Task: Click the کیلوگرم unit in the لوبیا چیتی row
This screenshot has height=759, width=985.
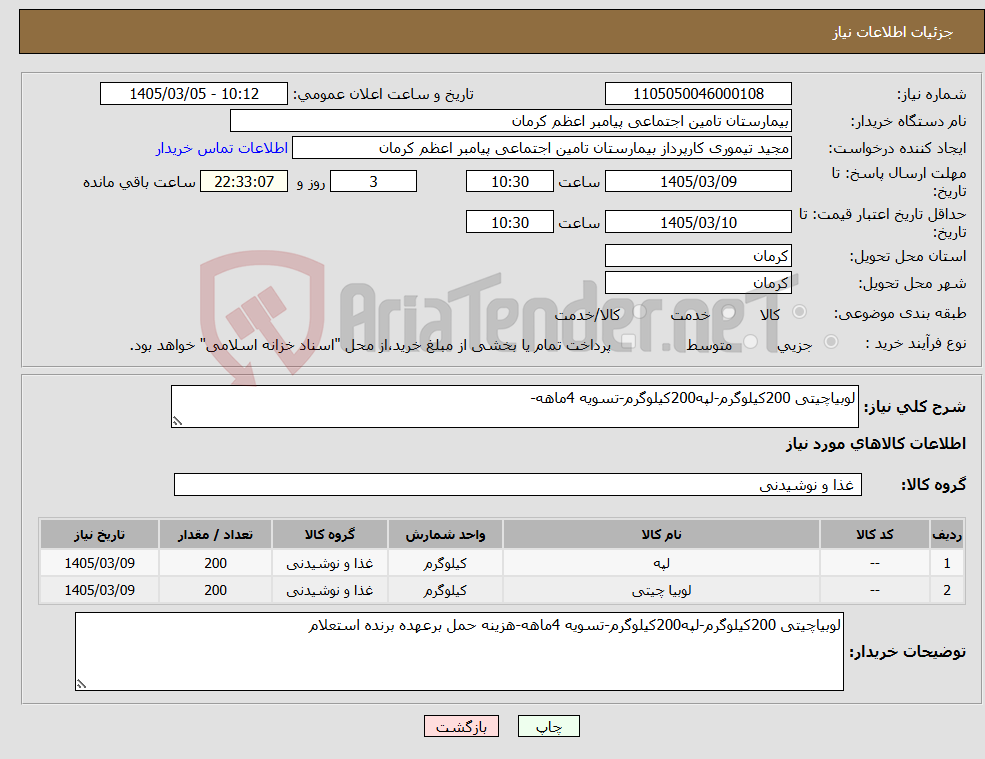Action: click(445, 590)
